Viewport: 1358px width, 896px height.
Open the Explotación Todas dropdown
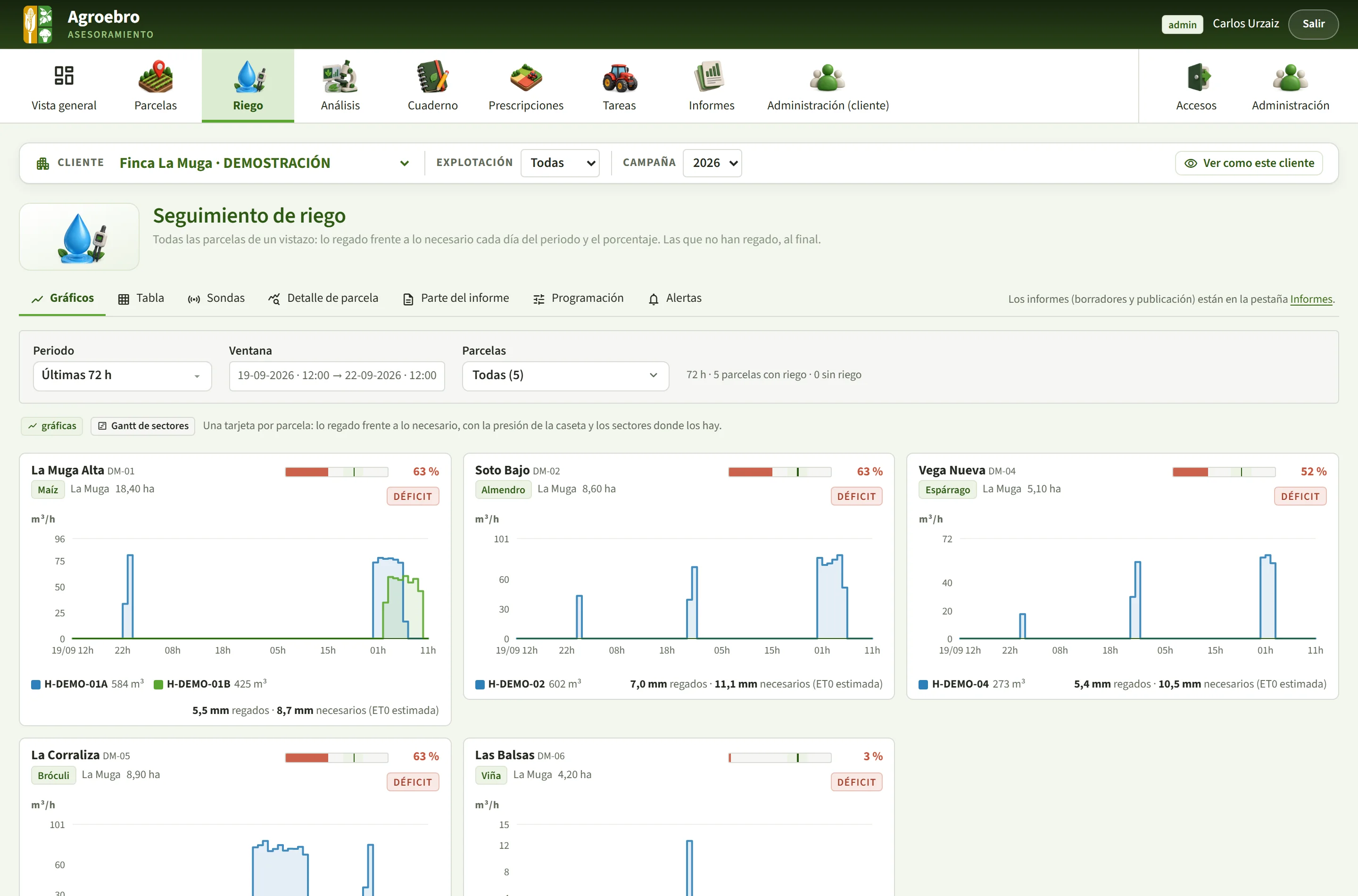pyautogui.click(x=560, y=163)
